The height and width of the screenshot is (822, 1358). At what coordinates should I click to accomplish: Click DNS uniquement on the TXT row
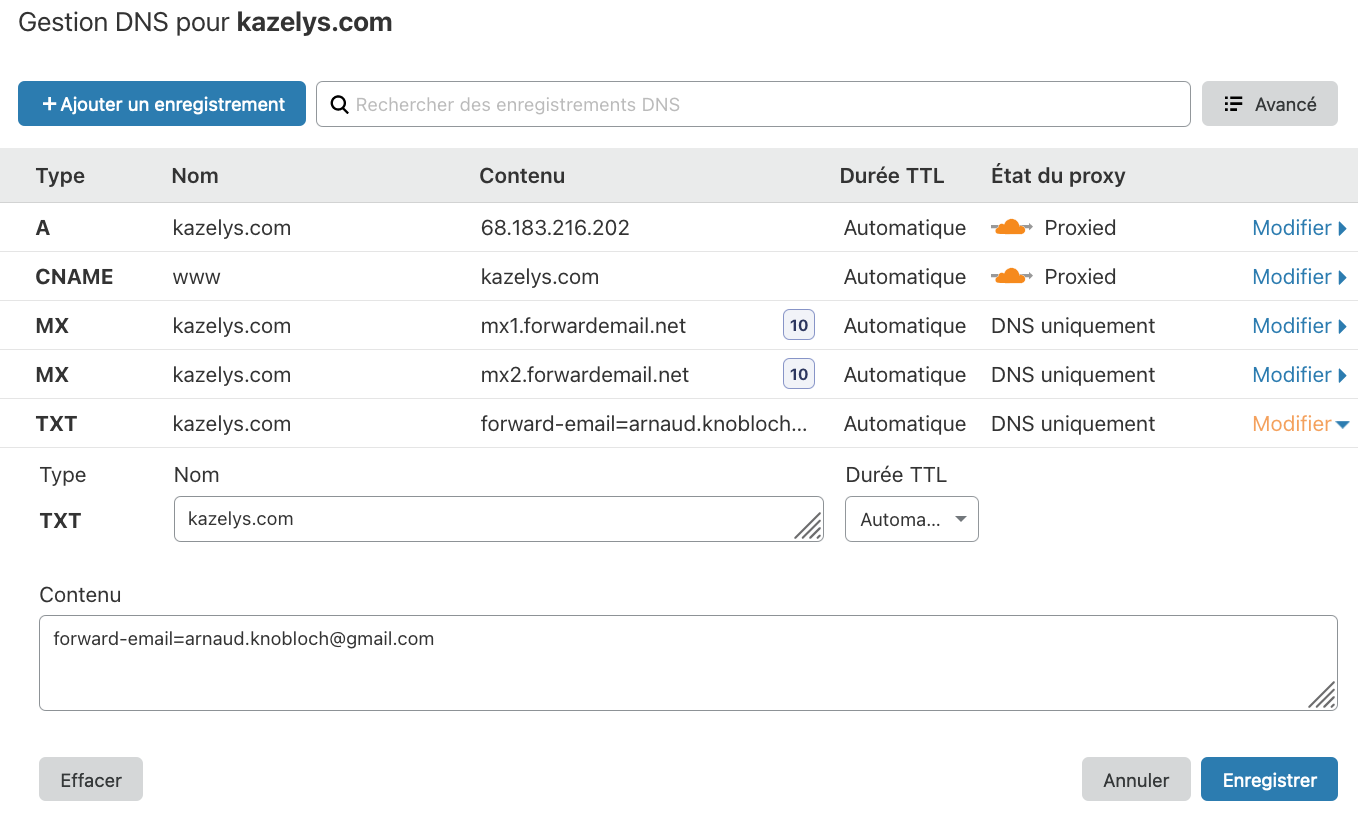pyautogui.click(x=1073, y=424)
